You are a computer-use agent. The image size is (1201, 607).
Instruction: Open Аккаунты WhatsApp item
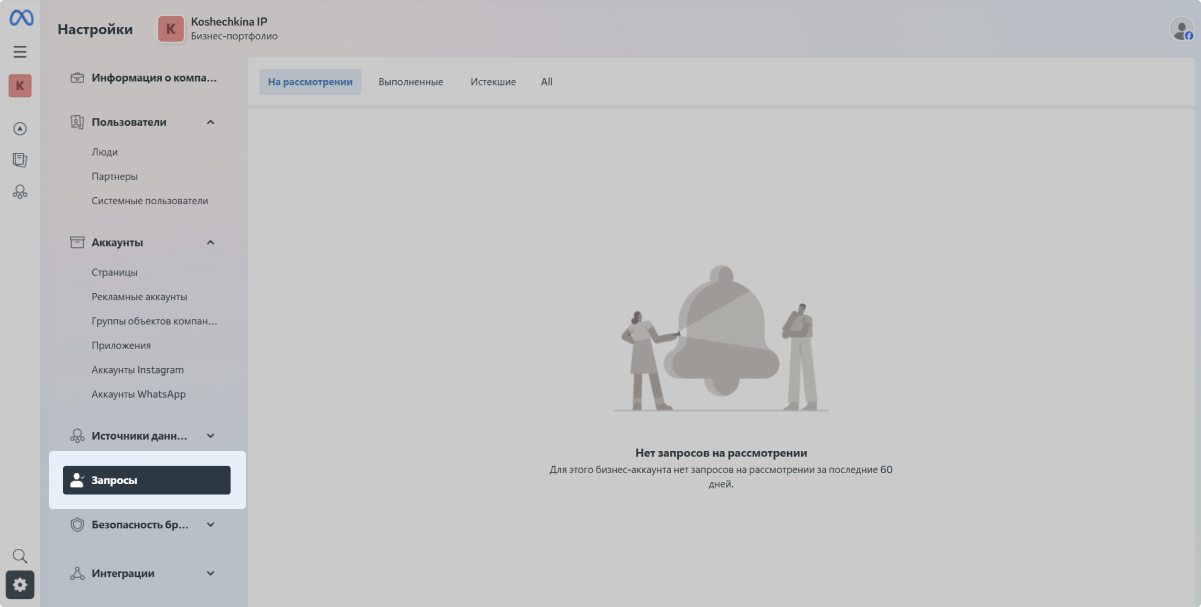138,394
